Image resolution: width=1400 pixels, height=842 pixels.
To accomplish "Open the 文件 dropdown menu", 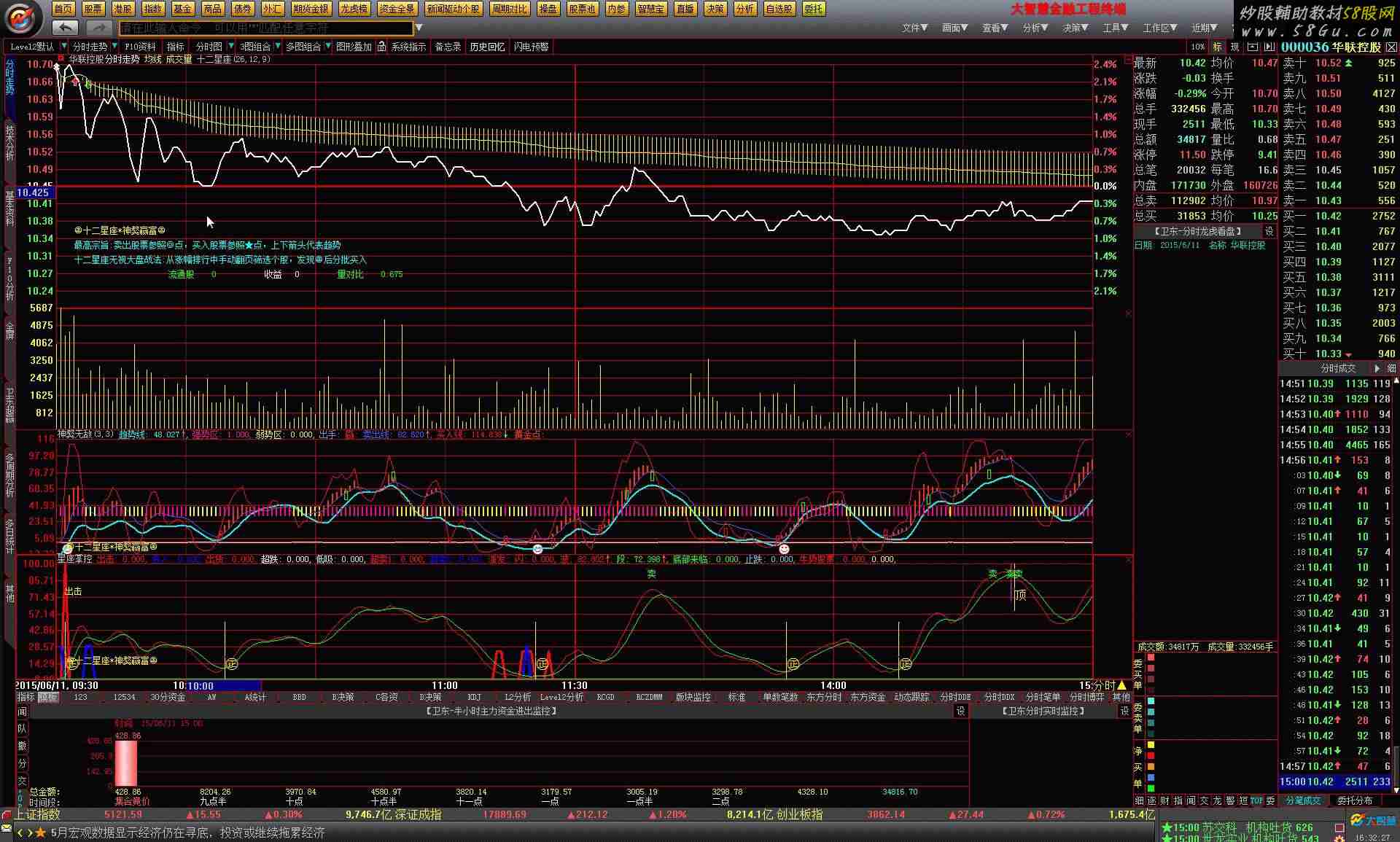I will tap(914, 28).
